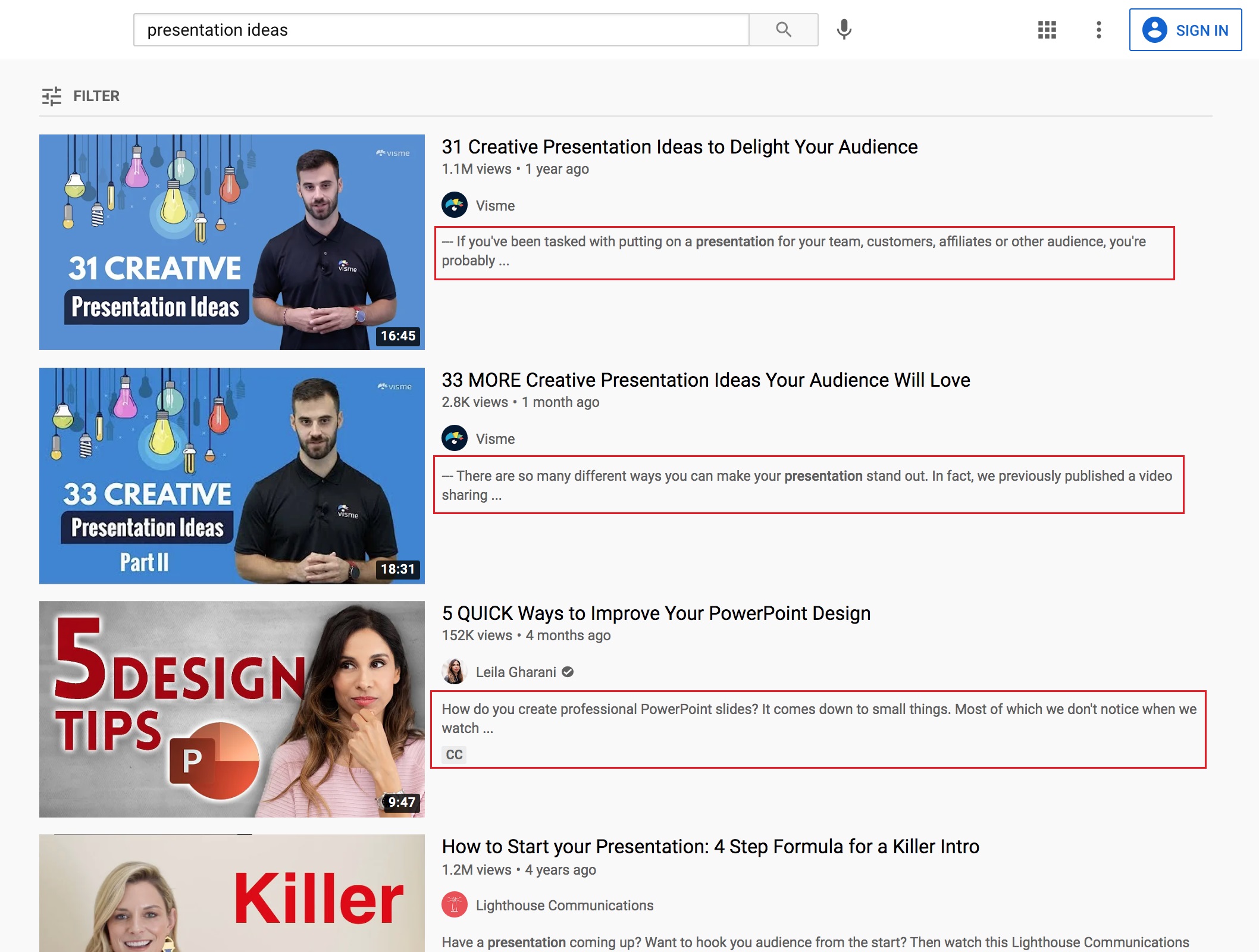Viewport: 1259px width, 952px height.
Task: Open the Leila Gharani channel name
Action: point(516,672)
